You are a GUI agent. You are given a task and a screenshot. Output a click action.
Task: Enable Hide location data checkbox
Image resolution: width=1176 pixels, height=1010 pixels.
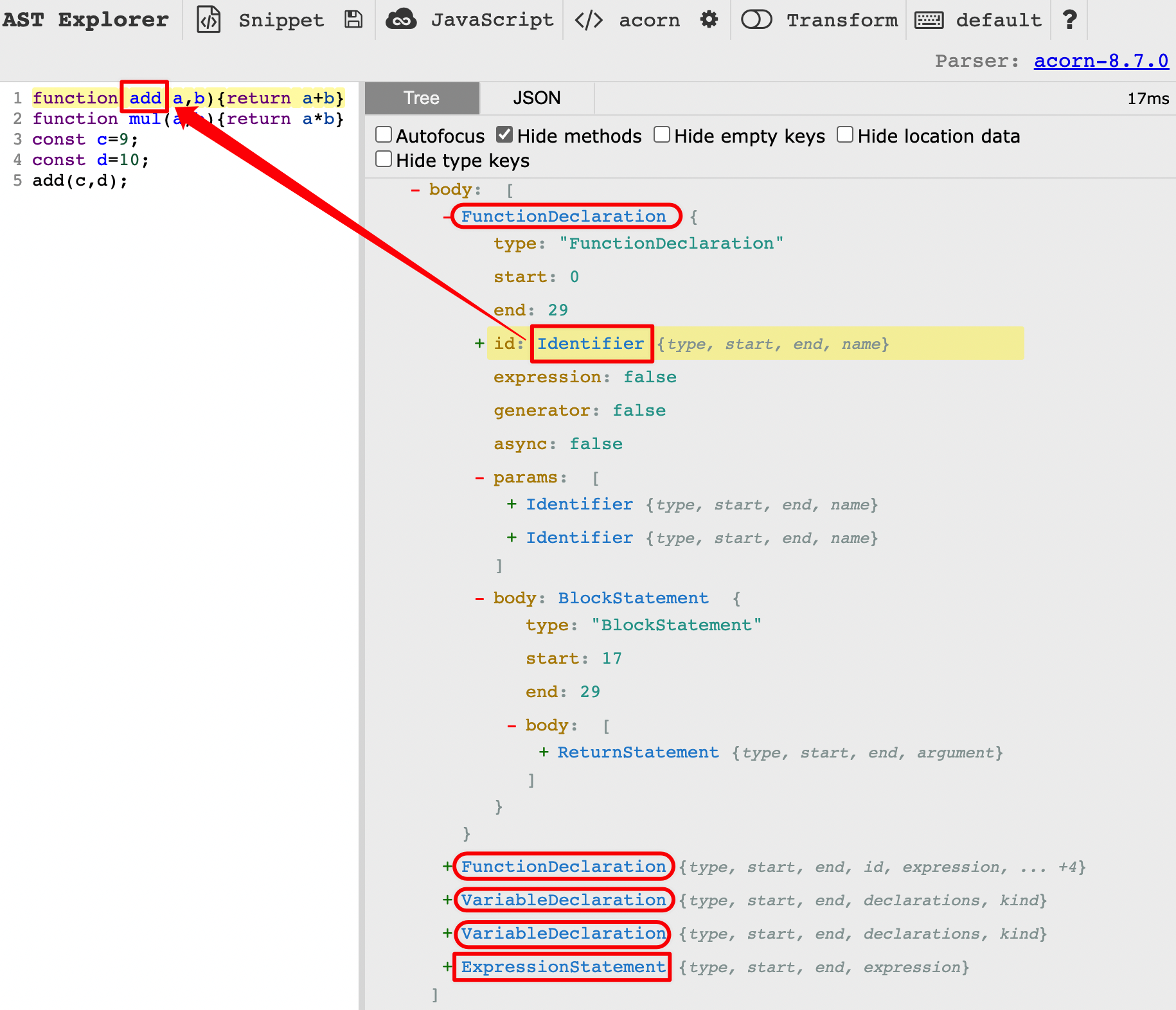[x=845, y=134]
